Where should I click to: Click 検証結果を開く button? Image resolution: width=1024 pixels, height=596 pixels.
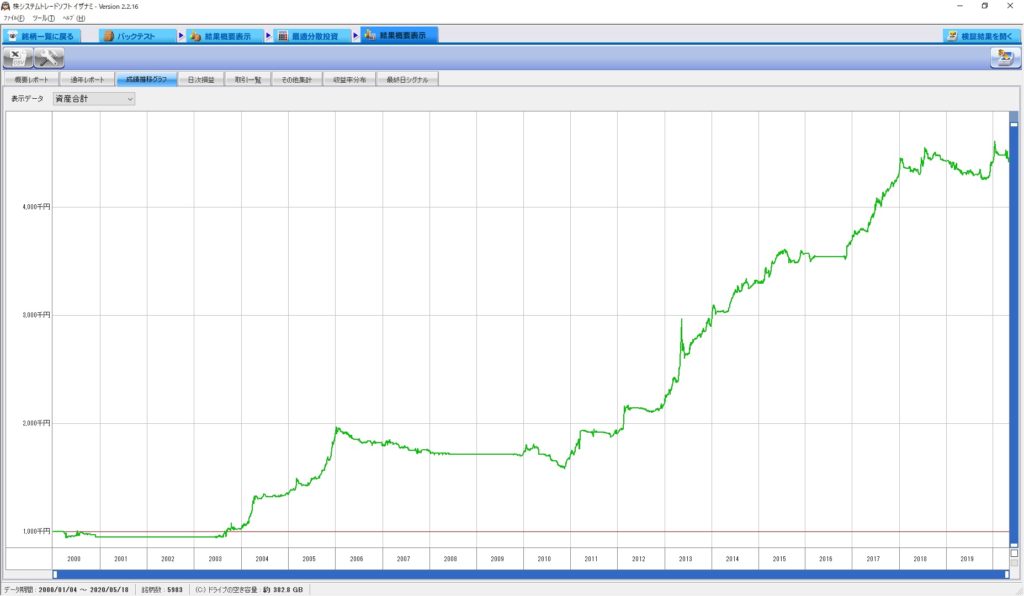pyautogui.click(x=982, y=35)
